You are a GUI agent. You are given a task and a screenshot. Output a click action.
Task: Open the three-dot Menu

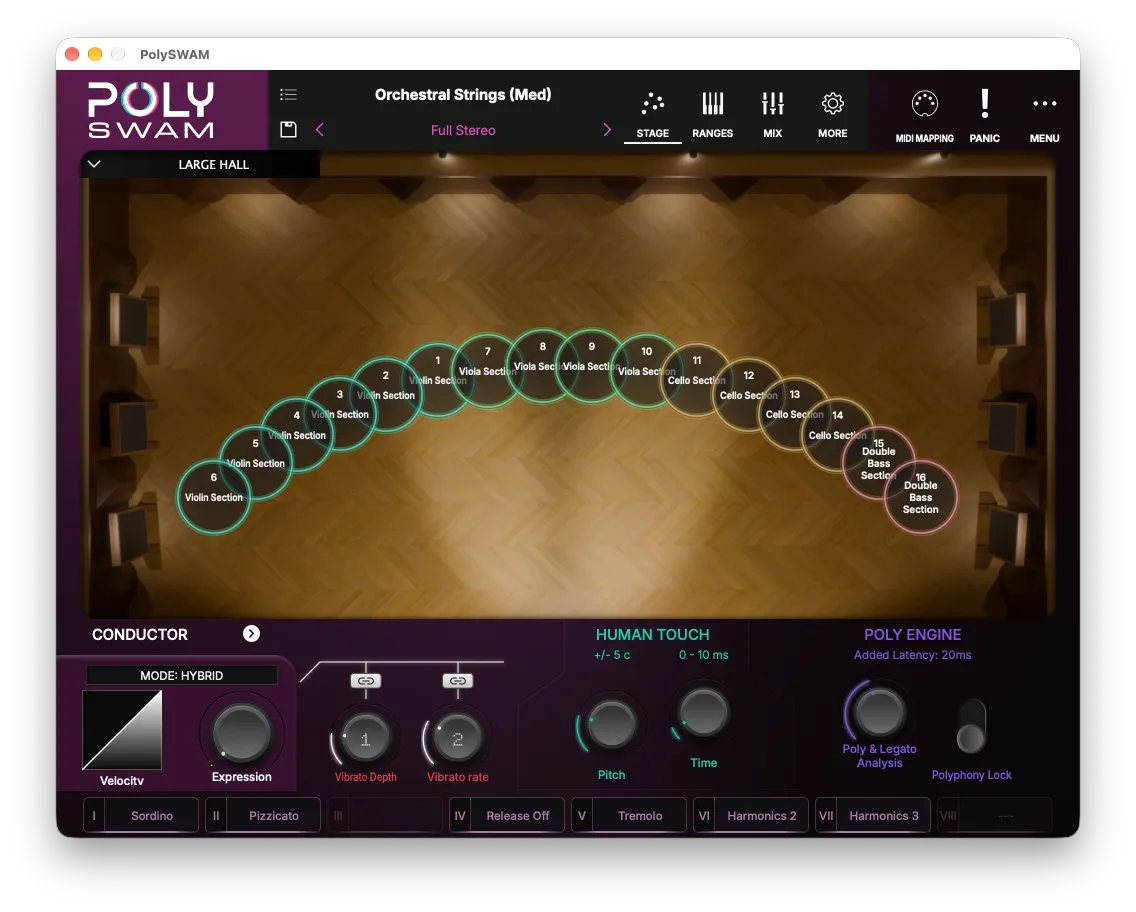pos(1044,116)
